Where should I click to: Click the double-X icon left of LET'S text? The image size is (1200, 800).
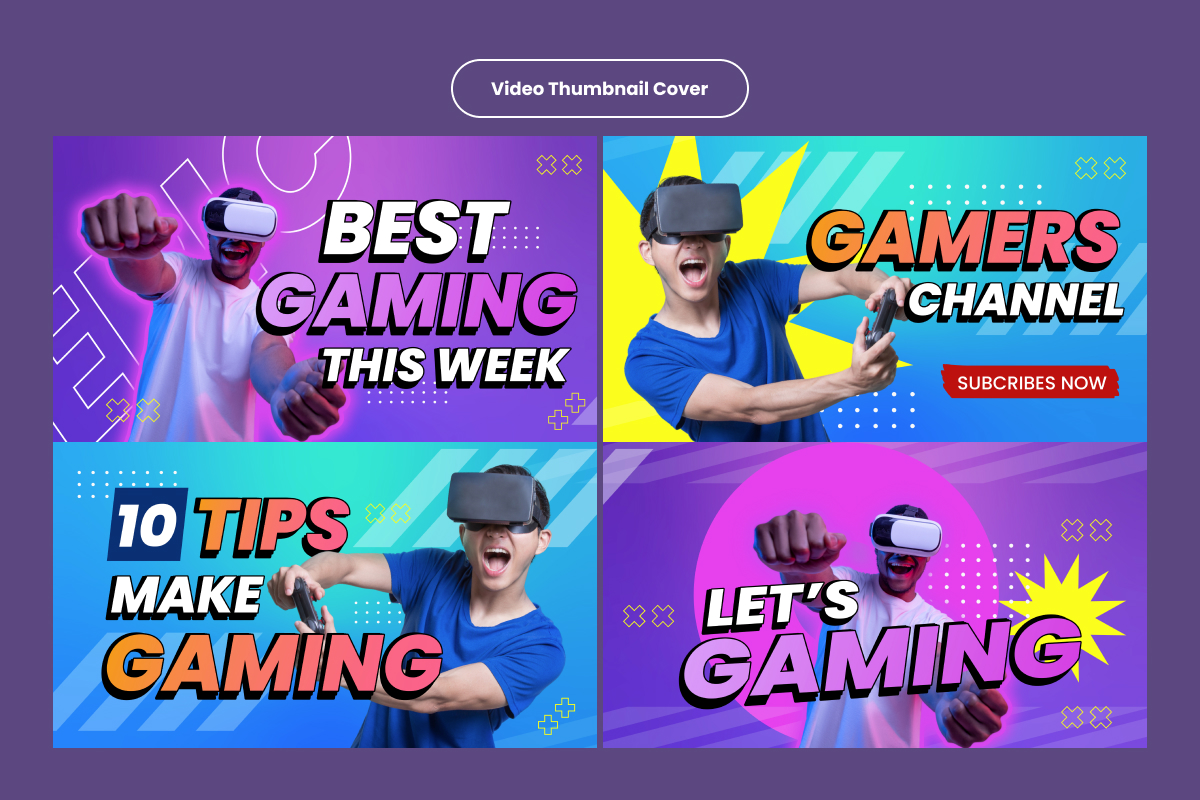click(648, 616)
